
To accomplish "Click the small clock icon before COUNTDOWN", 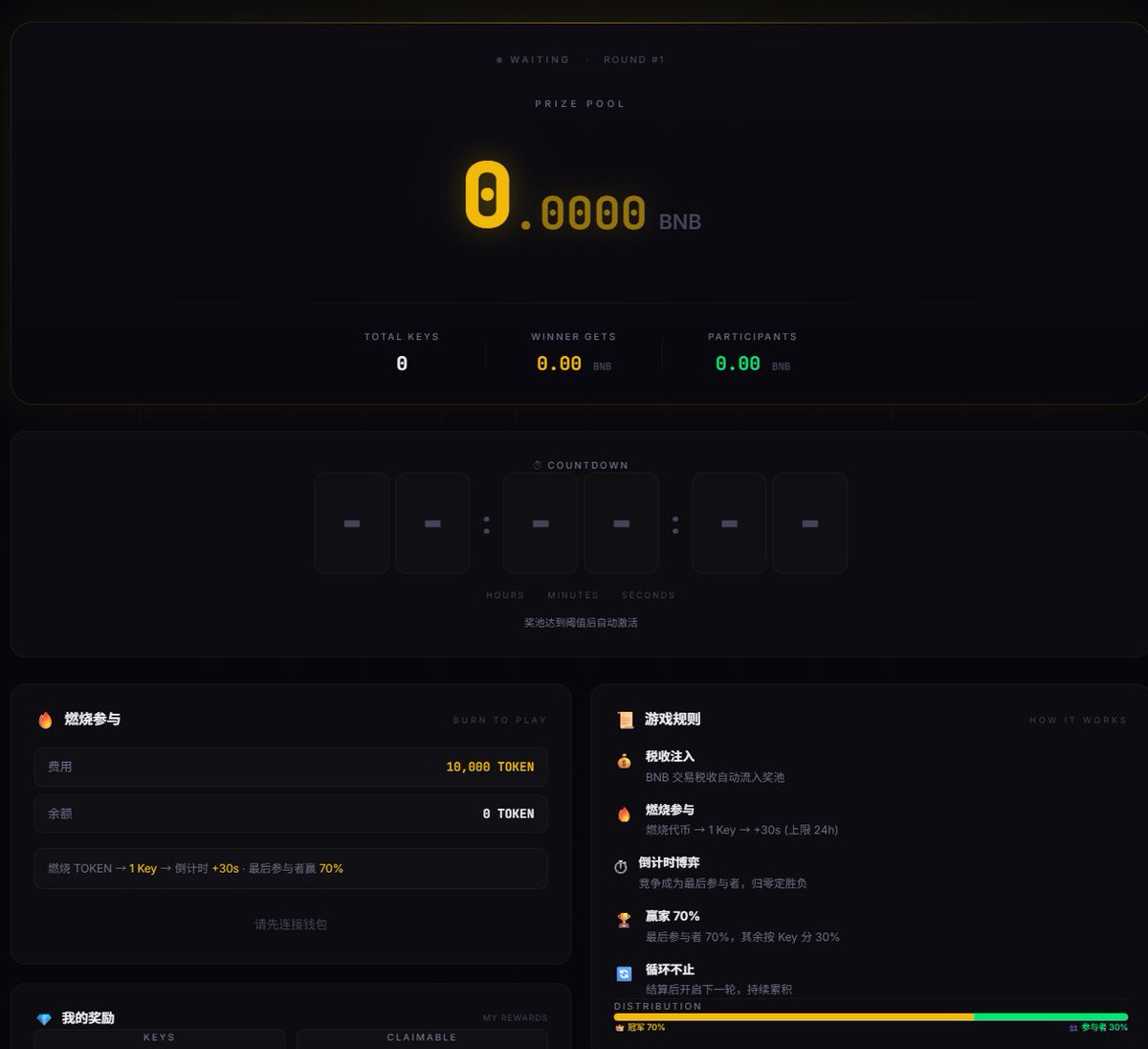I will pyautogui.click(x=538, y=465).
